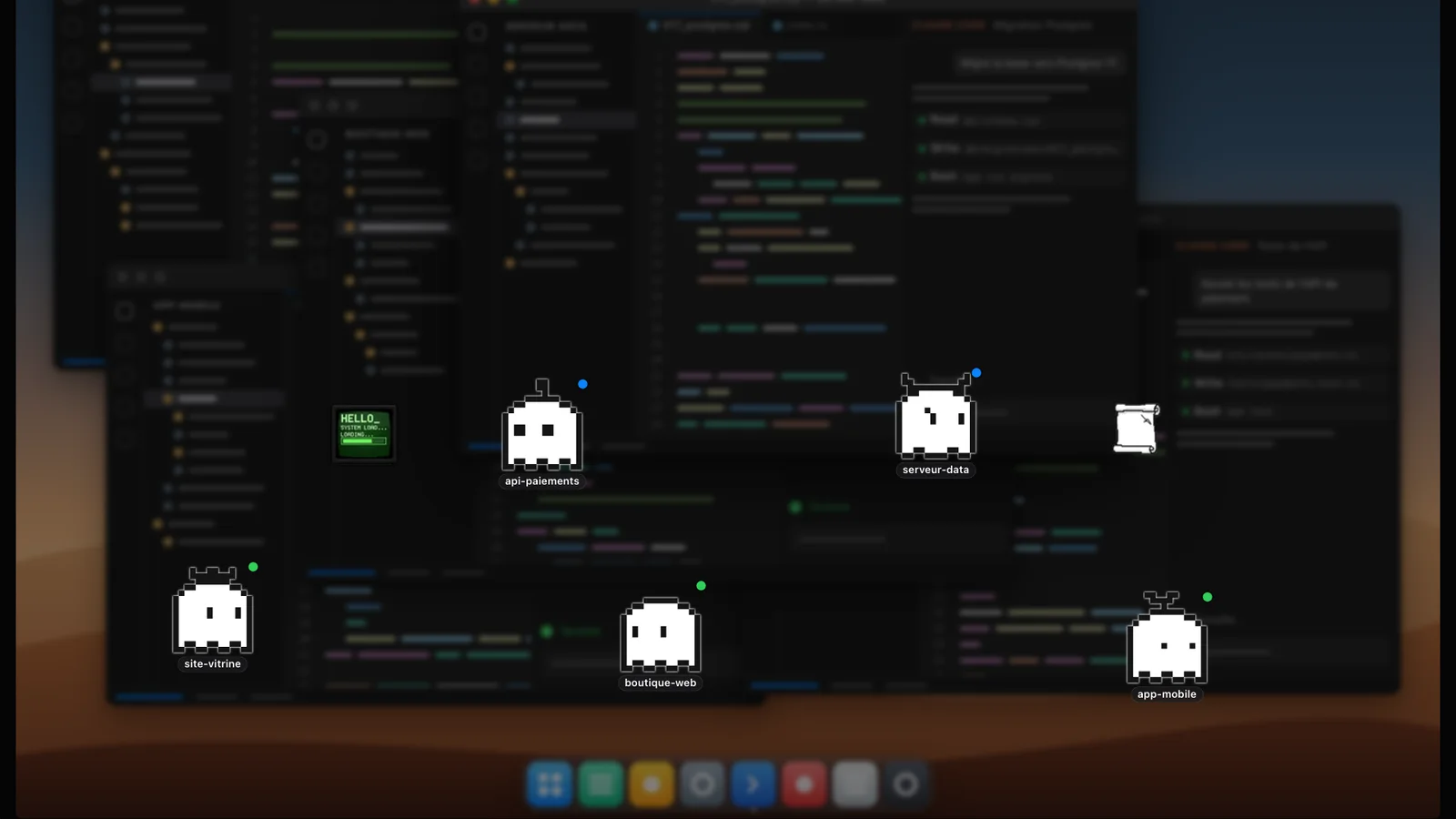1456x819 pixels.
Task: Open the blue grid icon in dock
Action: [x=550, y=784]
